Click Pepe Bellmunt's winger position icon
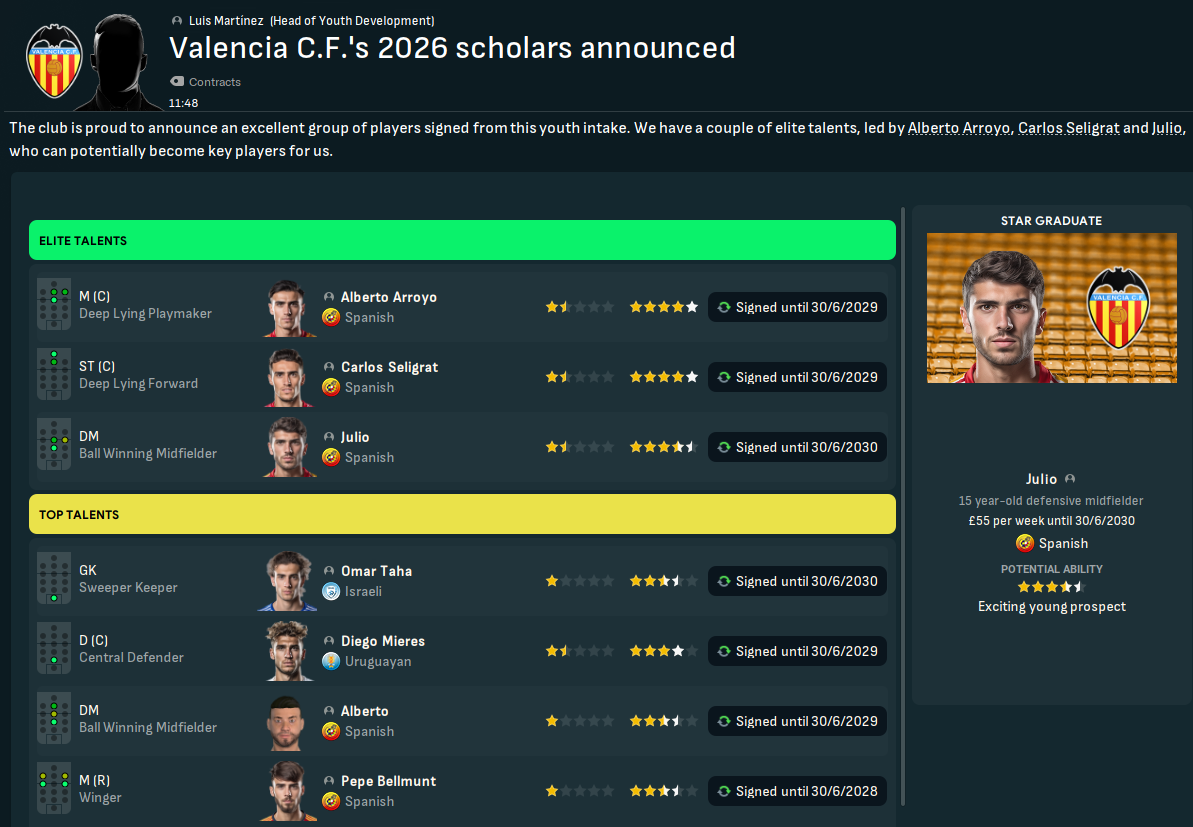Screen dimensions: 1193x827 (x=54, y=788)
